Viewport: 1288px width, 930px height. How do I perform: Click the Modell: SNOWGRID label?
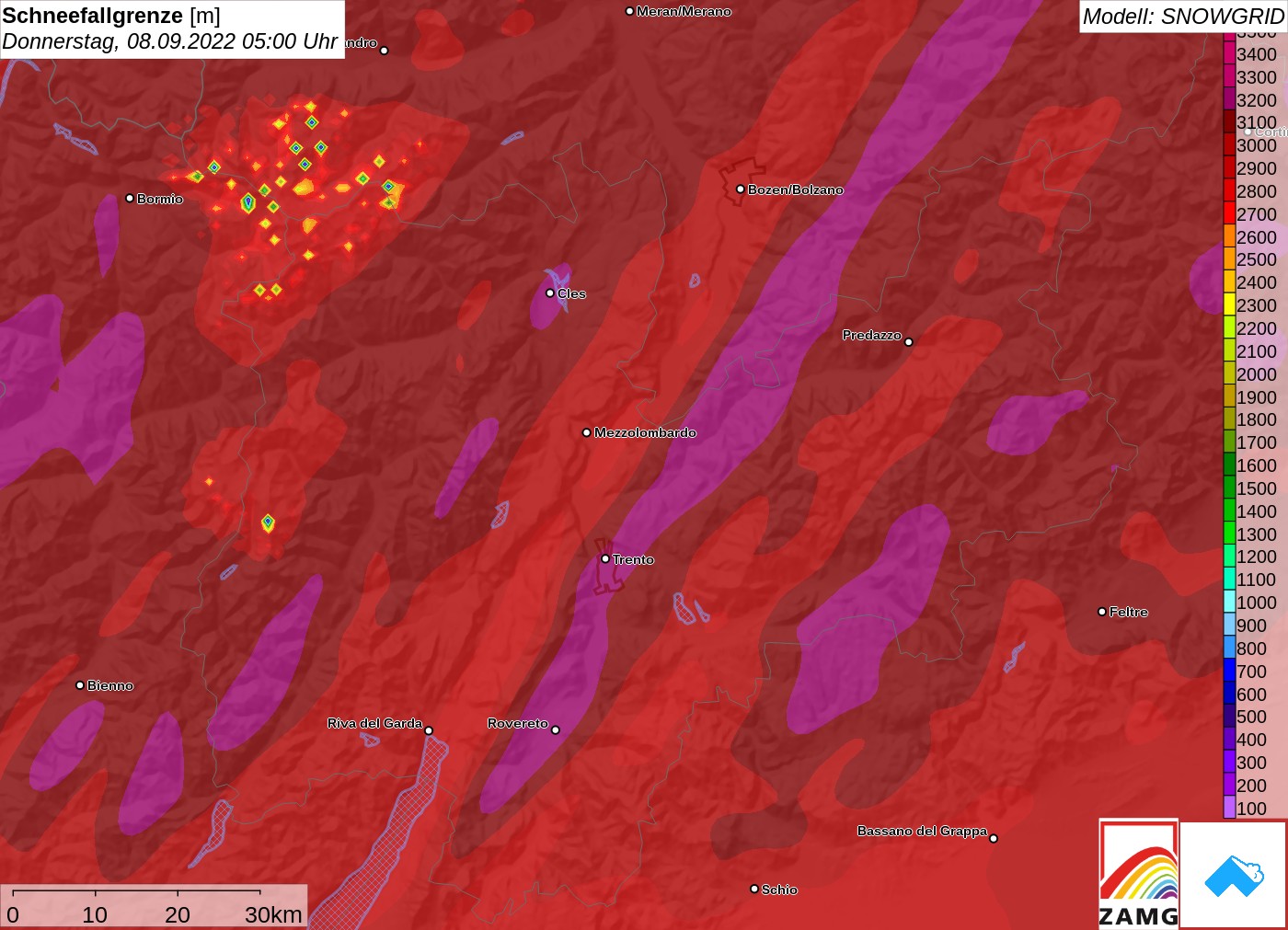[x=1183, y=17]
